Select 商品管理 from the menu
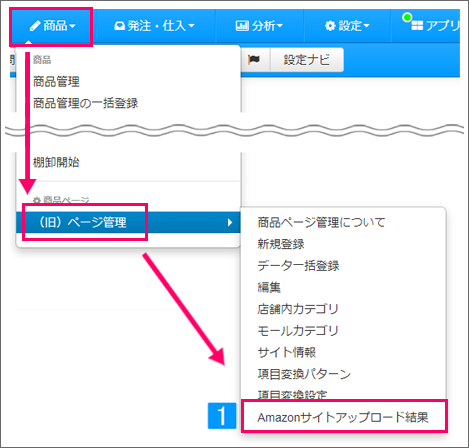 tap(56, 81)
